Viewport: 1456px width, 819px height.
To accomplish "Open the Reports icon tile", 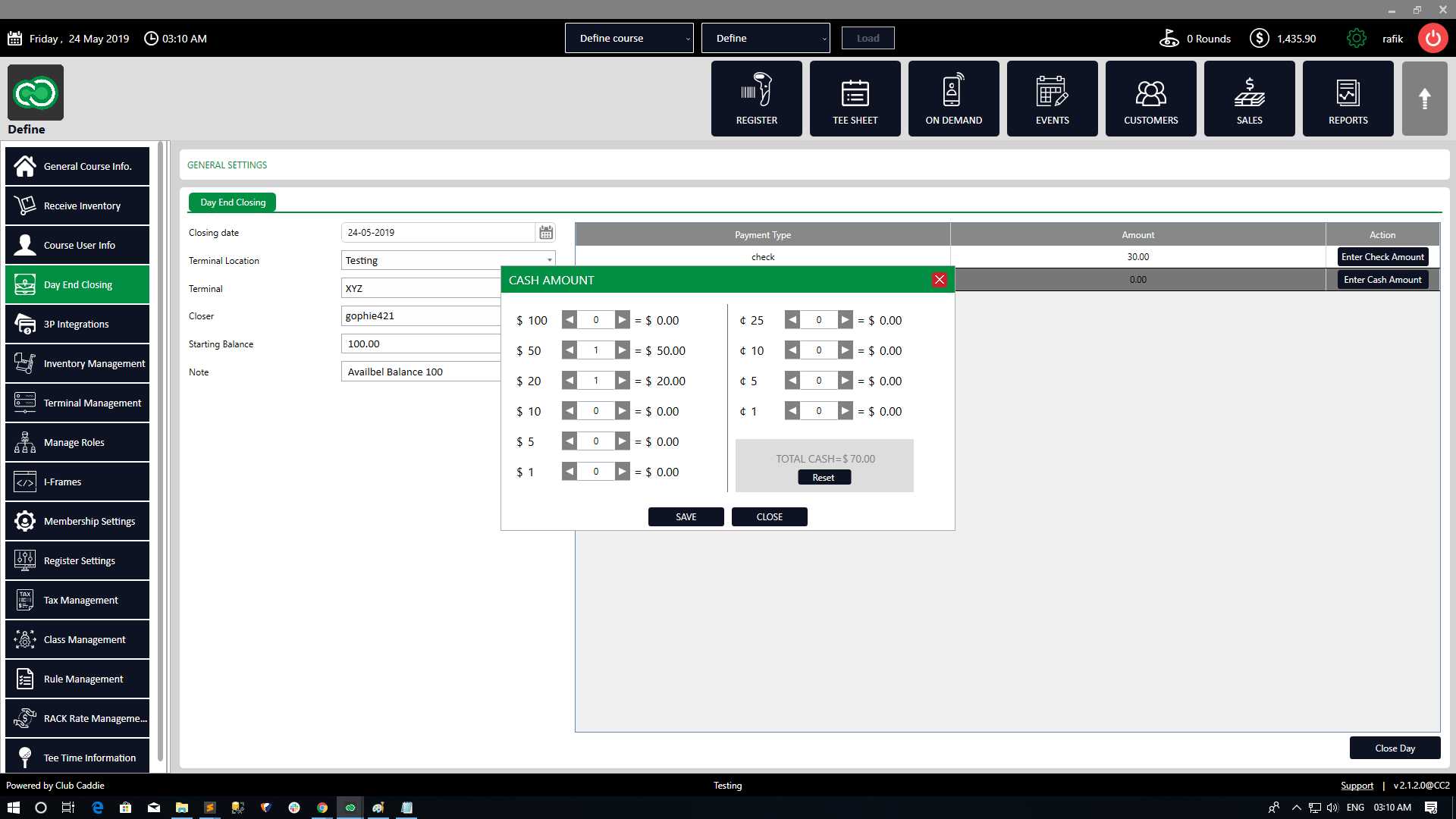I will tap(1348, 99).
